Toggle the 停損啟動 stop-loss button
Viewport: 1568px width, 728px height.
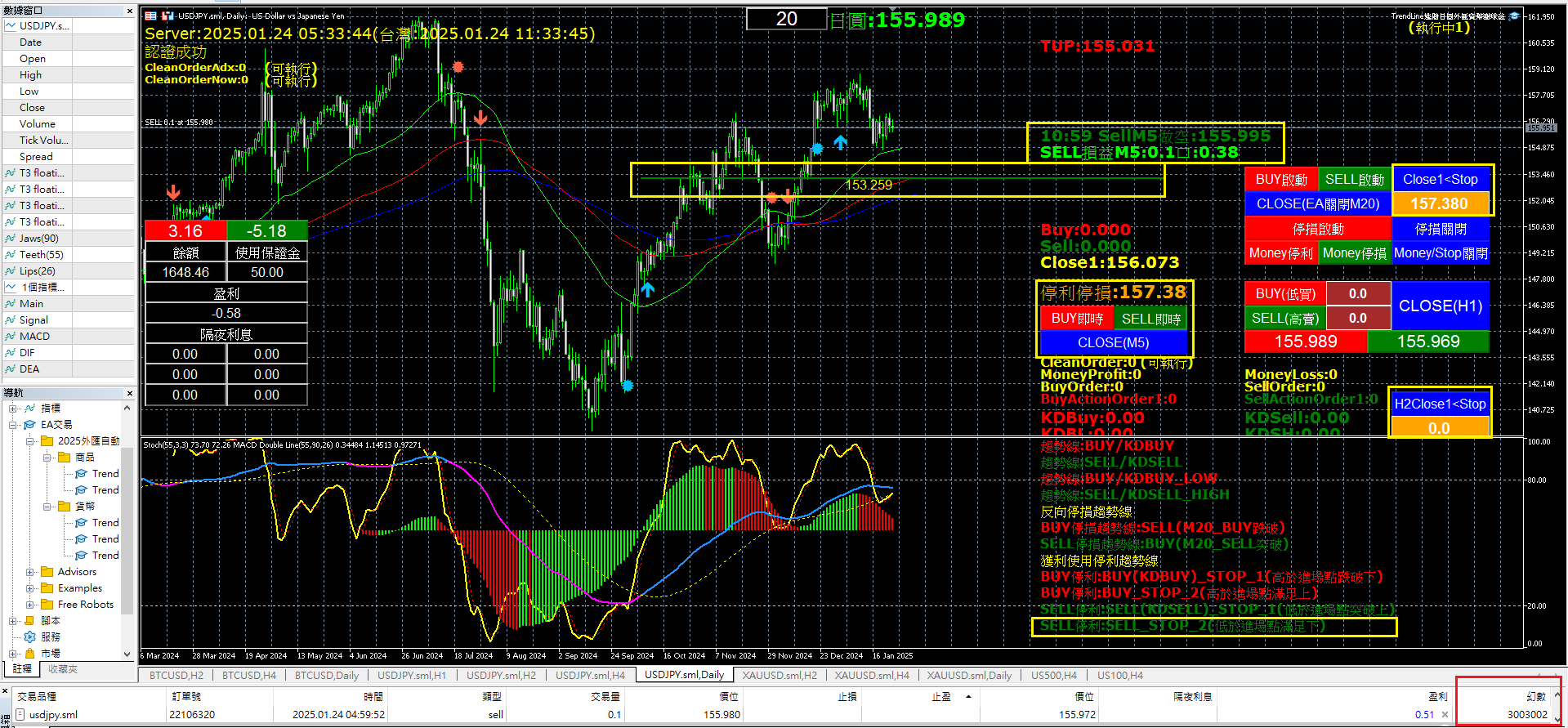pyautogui.click(x=1317, y=229)
